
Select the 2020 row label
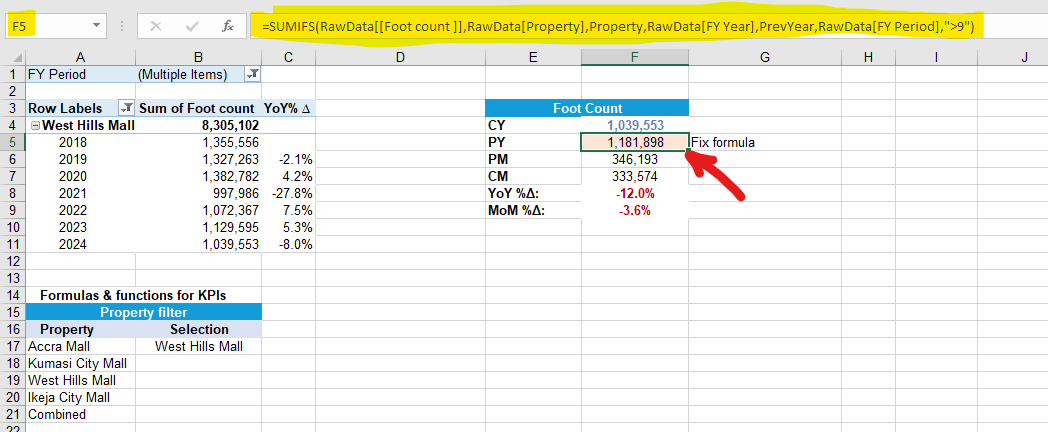coord(80,177)
